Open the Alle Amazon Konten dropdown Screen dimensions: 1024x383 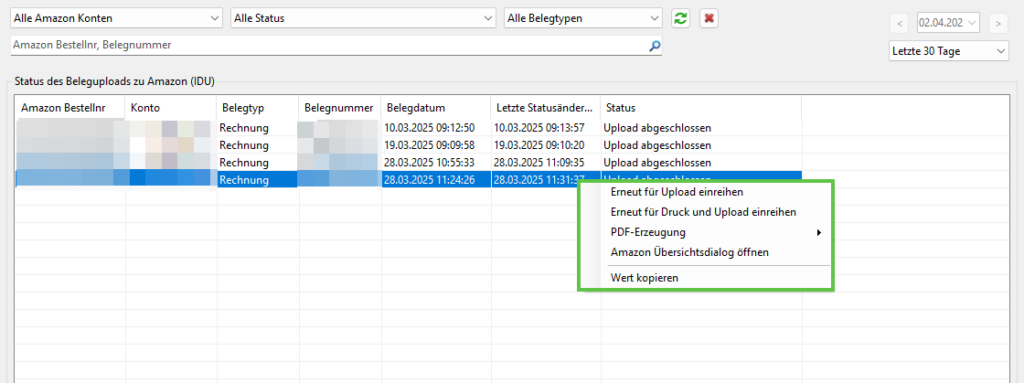pyautogui.click(x=116, y=18)
